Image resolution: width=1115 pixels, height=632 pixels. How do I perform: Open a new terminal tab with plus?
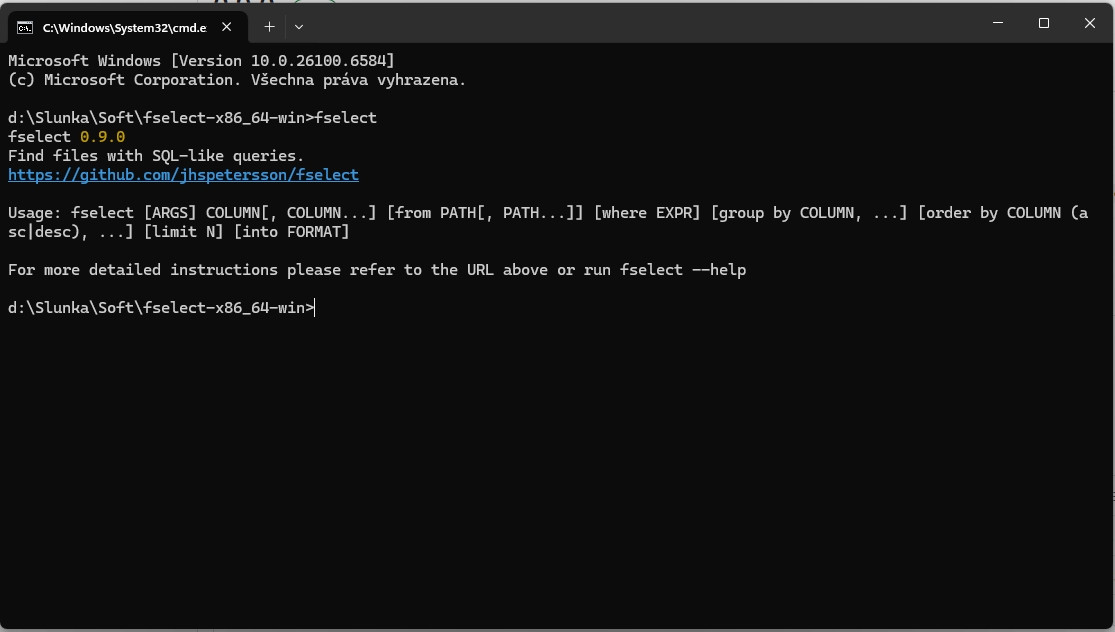[269, 27]
